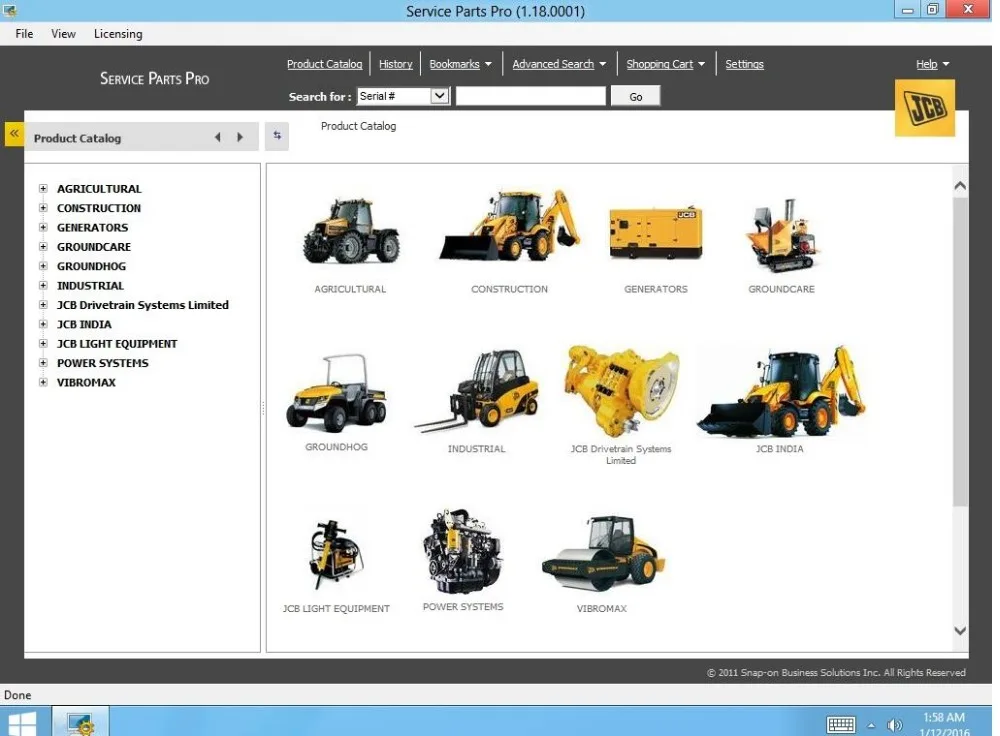Click the volume speaker tray icon

(895, 725)
